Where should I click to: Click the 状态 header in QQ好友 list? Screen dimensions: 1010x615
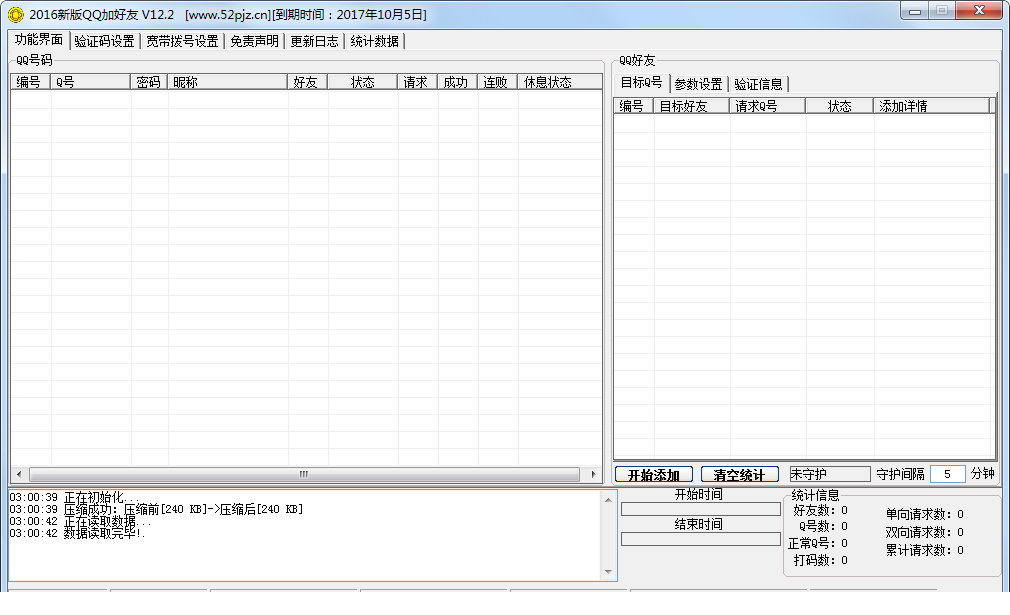[x=839, y=106]
